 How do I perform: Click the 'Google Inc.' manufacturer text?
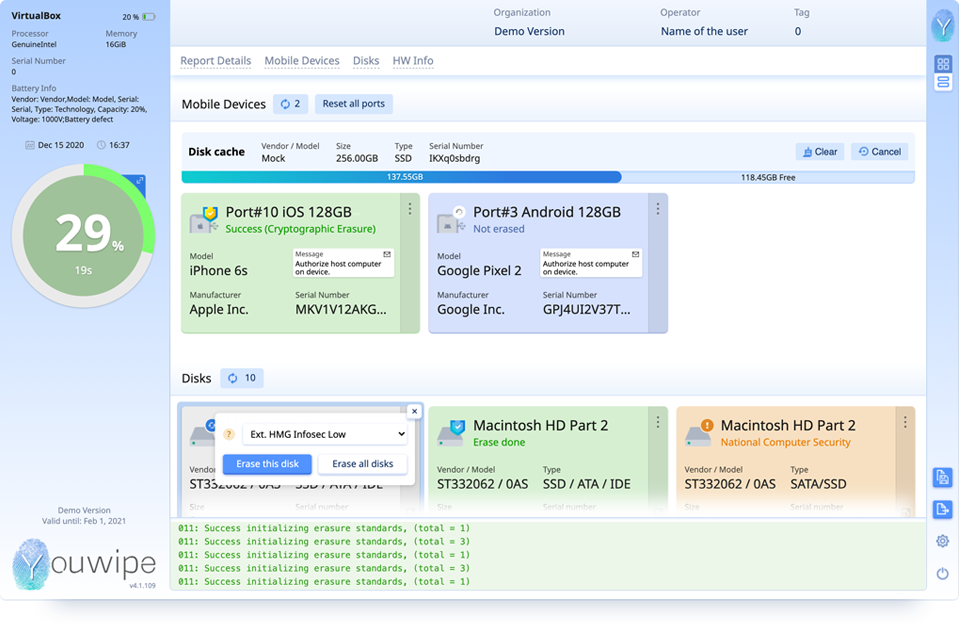tap(471, 309)
